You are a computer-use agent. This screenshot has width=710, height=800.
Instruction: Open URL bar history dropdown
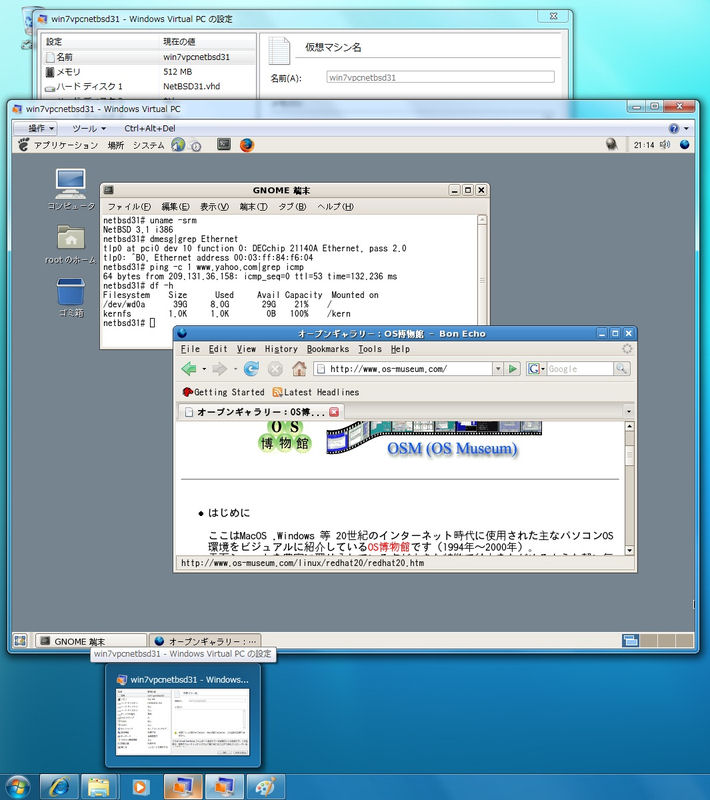coord(498,368)
